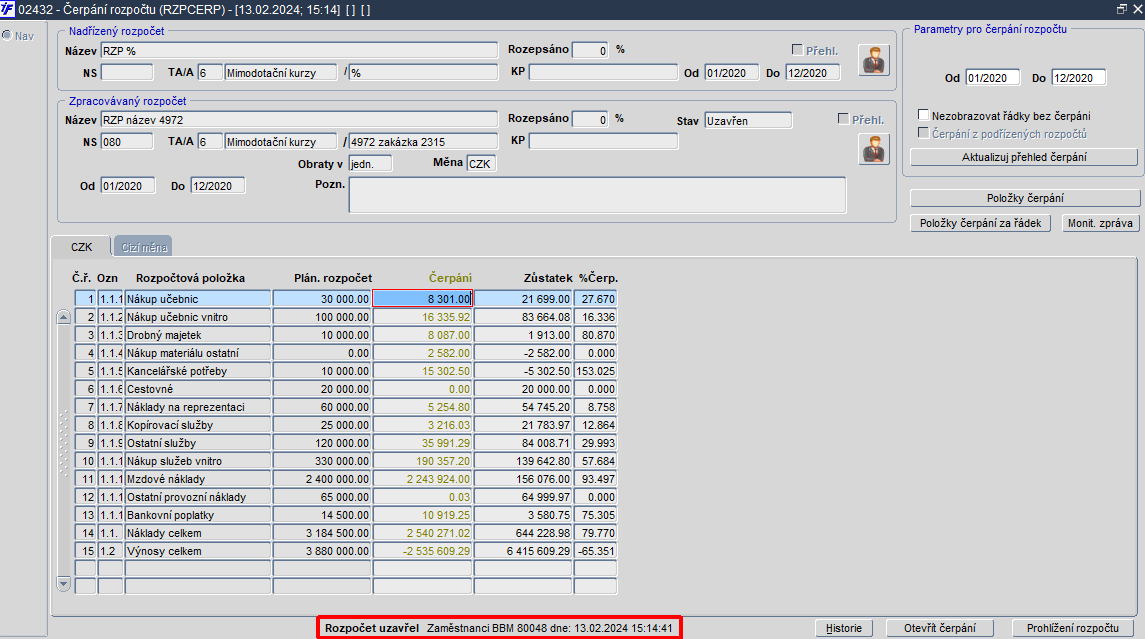
Task: Click Zůstatek value -5 302.50
Action: (x=523, y=371)
